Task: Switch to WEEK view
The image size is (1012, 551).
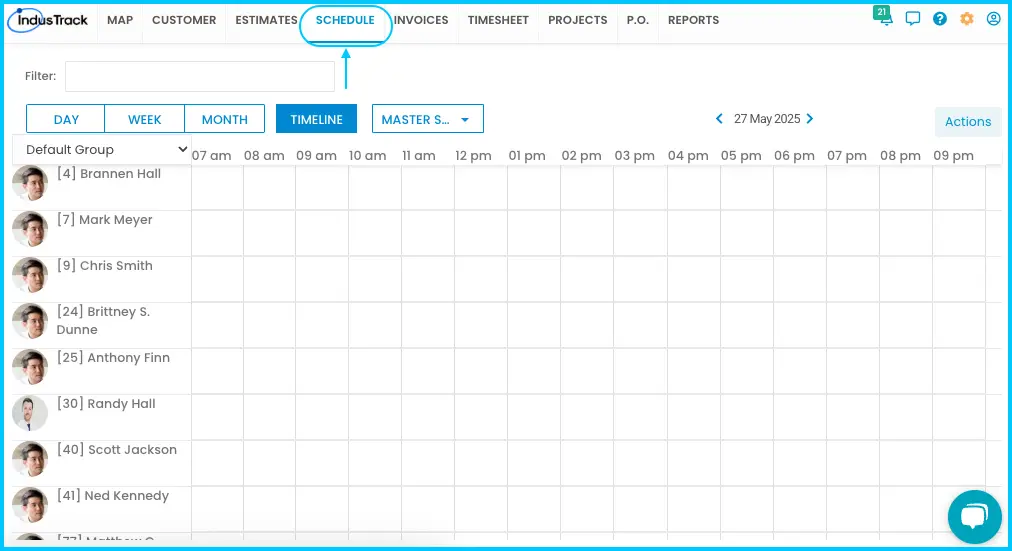Action: (145, 119)
